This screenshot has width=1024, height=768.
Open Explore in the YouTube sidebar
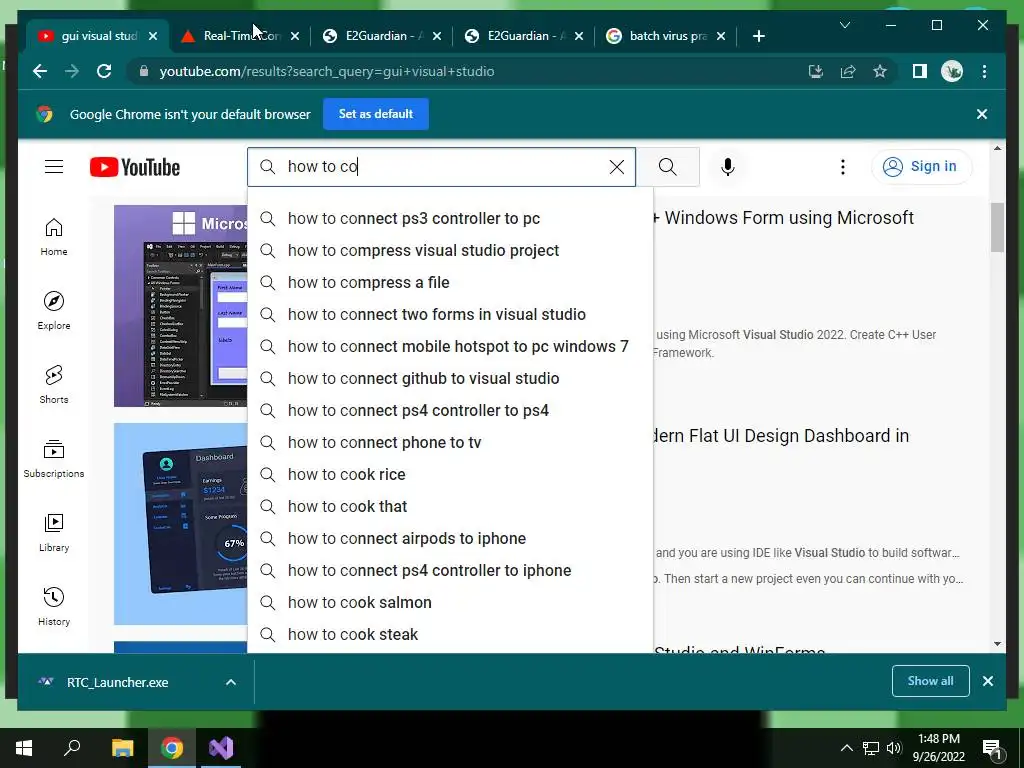[54, 311]
